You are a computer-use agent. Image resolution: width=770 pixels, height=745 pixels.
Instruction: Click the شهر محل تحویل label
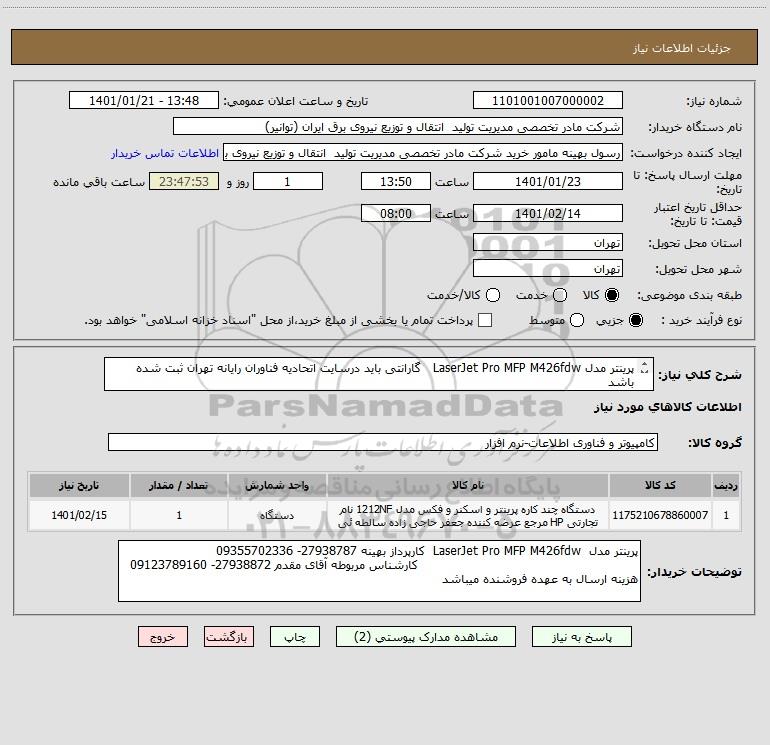click(x=698, y=270)
